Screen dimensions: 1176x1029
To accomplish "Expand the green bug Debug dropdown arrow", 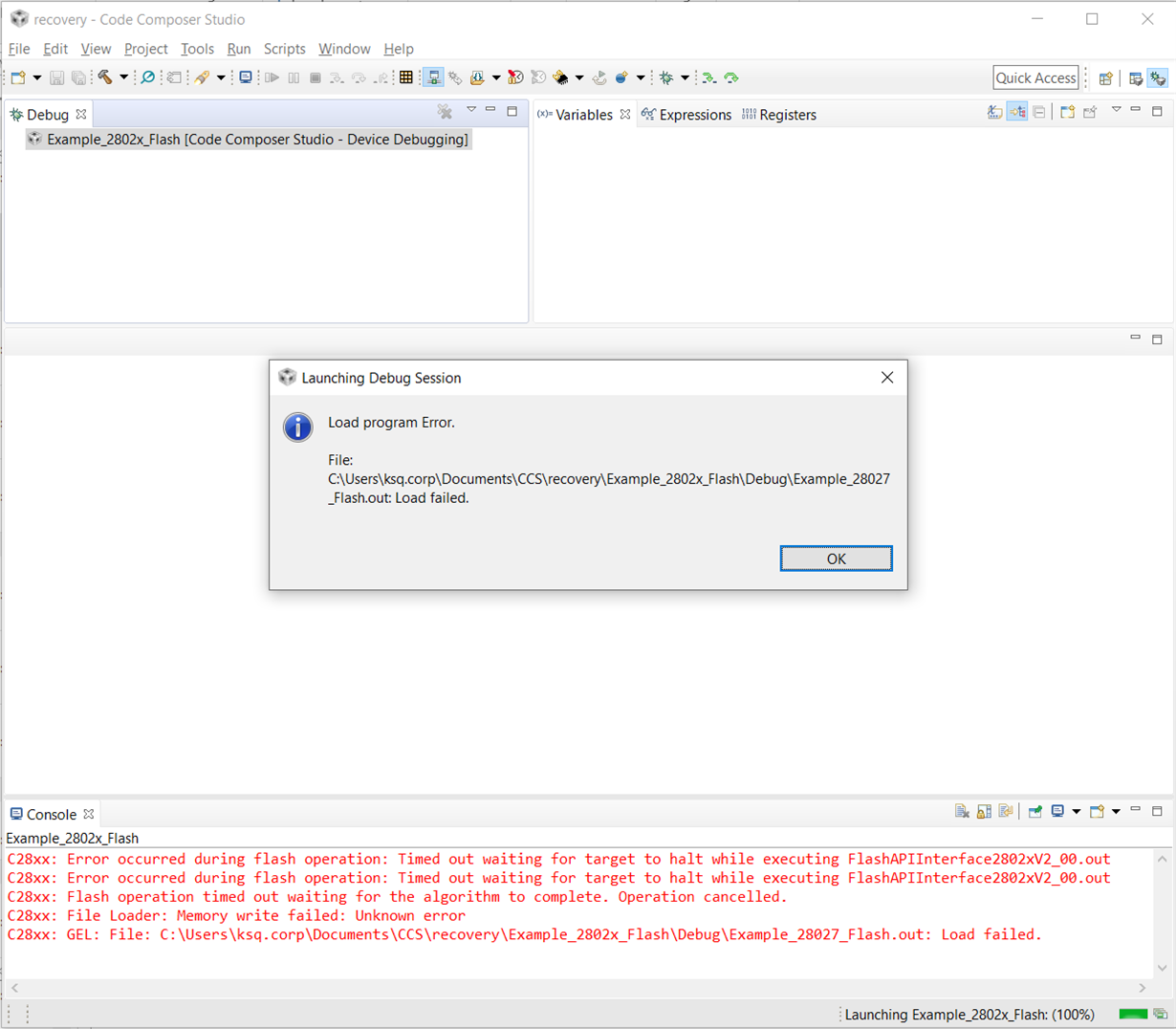I will [x=685, y=77].
